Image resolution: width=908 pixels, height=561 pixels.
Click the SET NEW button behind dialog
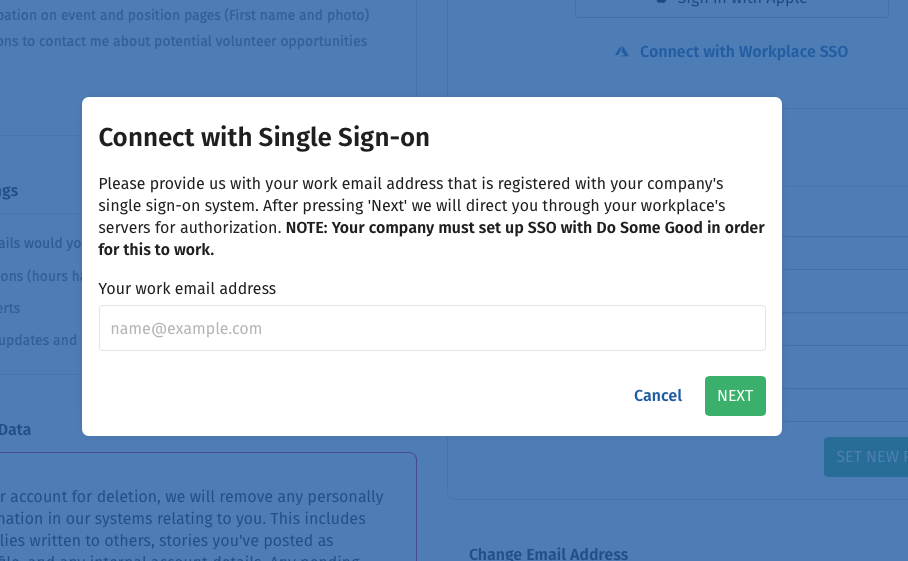pyautogui.click(x=866, y=457)
